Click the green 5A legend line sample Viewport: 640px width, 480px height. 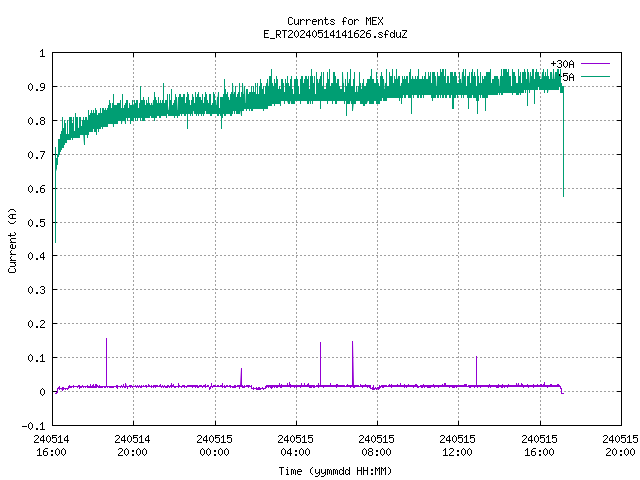pos(595,76)
